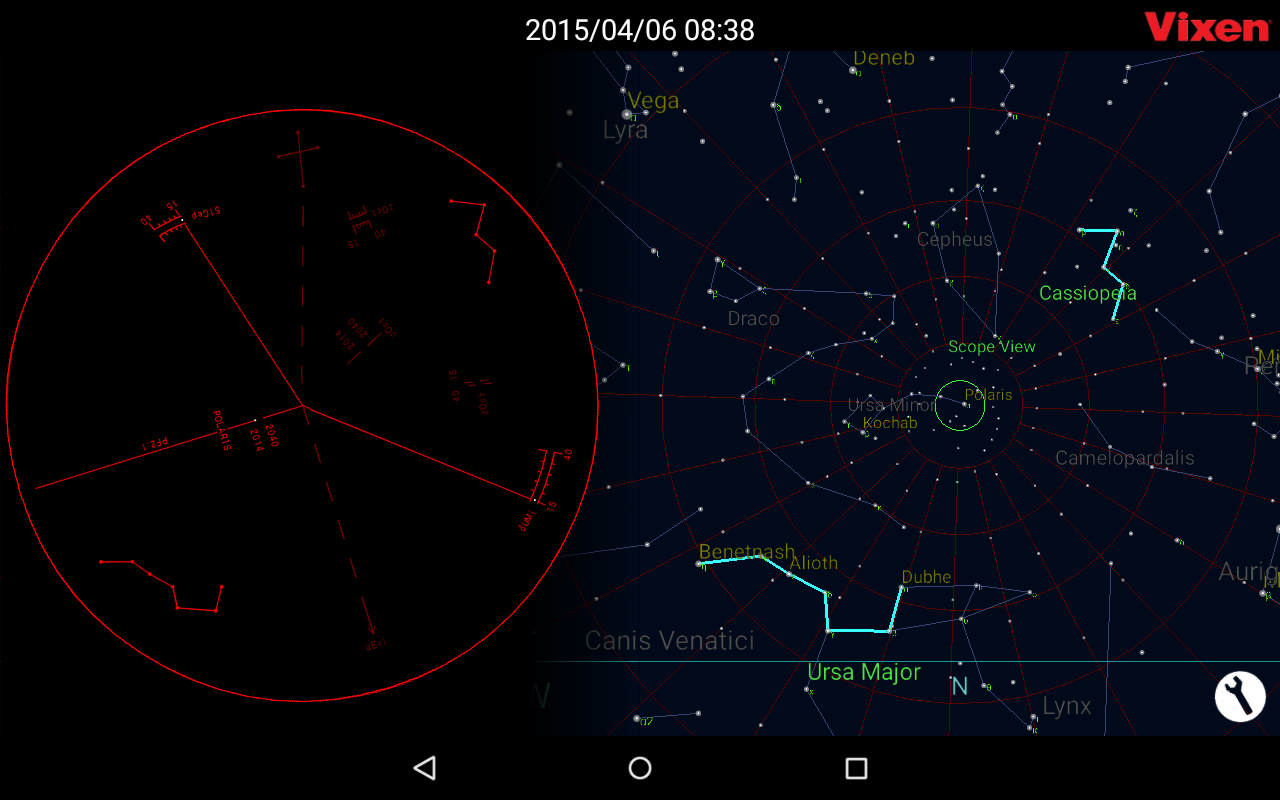The image size is (1280, 800).
Task: Open Android recent apps button
Action: [856, 768]
